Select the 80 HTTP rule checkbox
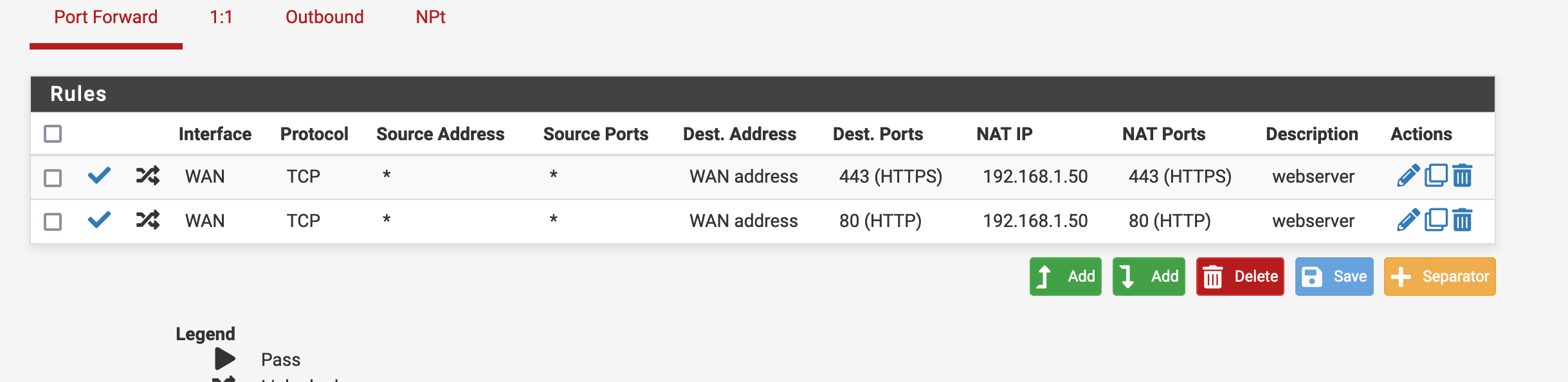 (53, 222)
